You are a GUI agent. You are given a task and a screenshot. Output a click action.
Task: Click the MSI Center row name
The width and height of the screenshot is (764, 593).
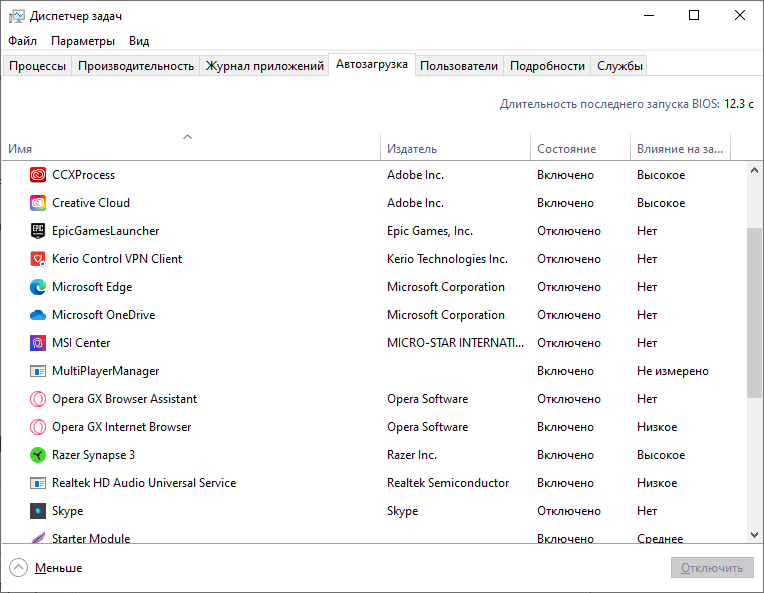(x=81, y=343)
